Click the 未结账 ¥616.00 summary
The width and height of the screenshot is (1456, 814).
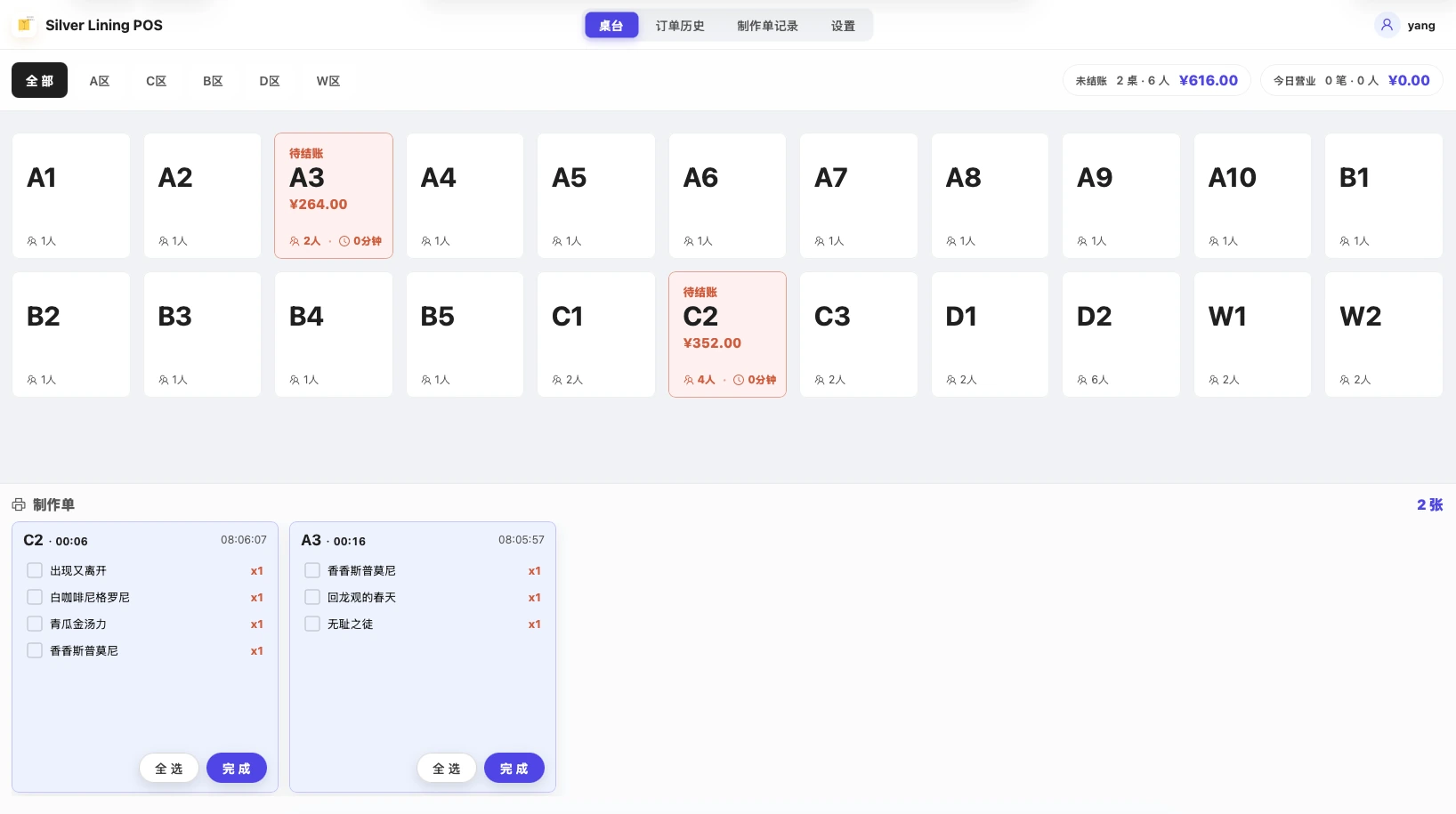click(x=1157, y=80)
